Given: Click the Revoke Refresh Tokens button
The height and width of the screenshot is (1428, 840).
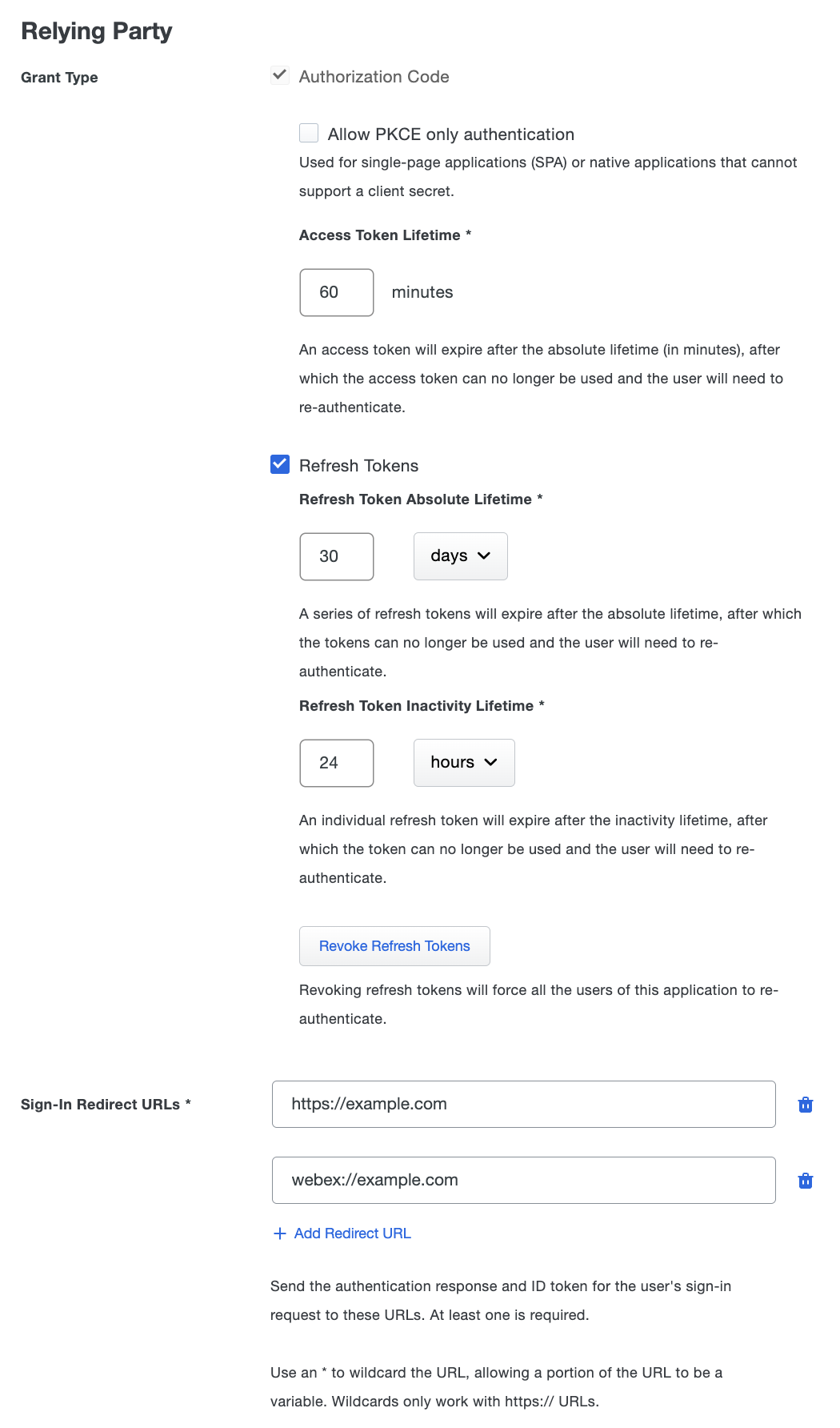Looking at the screenshot, I should point(394,945).
